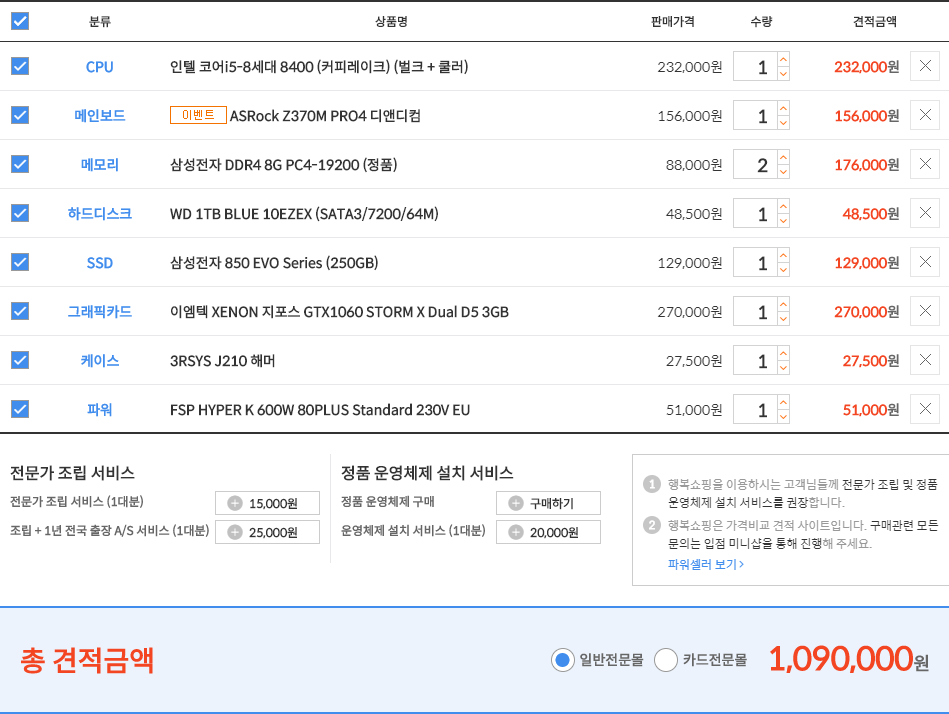Viewport: 949px width, 714px height.
Task: Add 20,000원 OS installation service
Action: 548,532
